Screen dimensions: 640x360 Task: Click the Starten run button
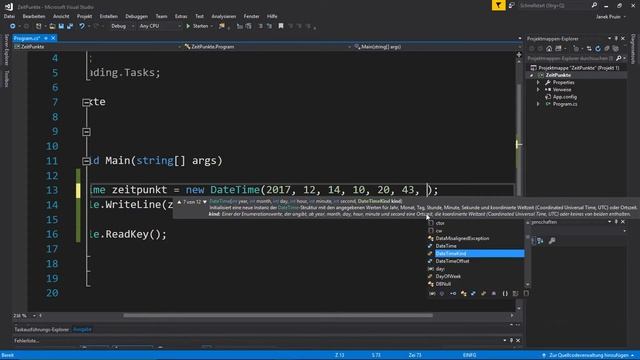pyautogui.click(x=199, y=26)
